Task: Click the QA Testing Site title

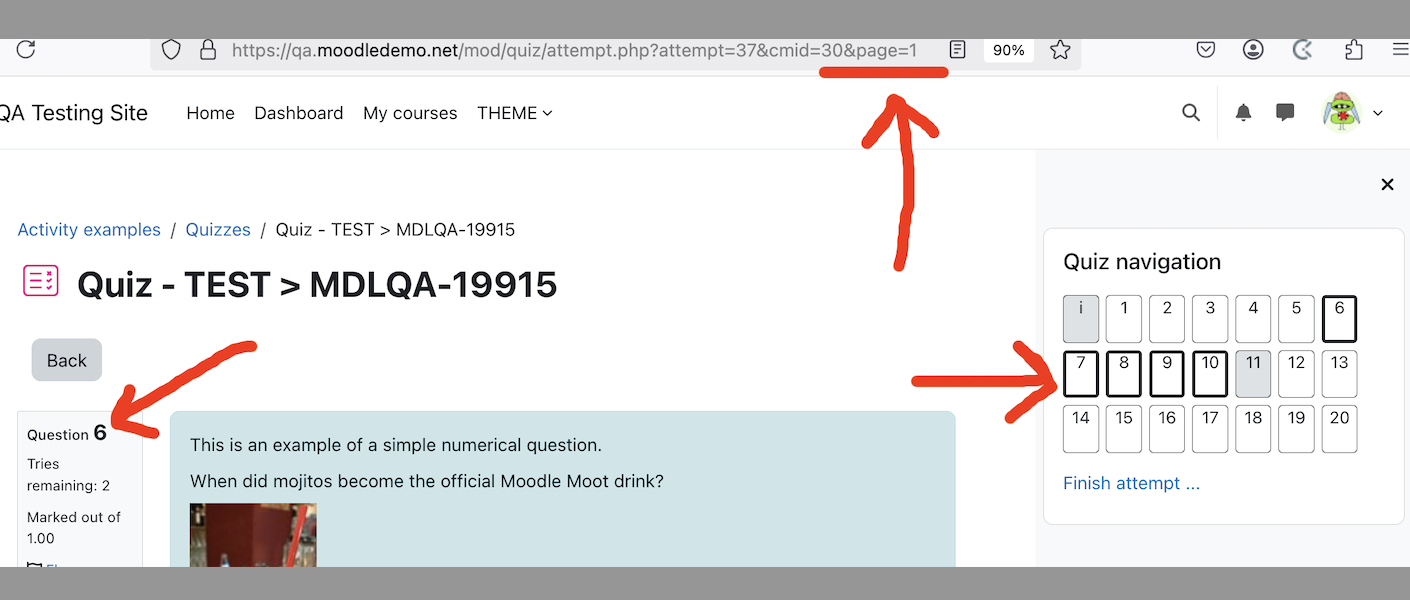Action: pos(72,113)
